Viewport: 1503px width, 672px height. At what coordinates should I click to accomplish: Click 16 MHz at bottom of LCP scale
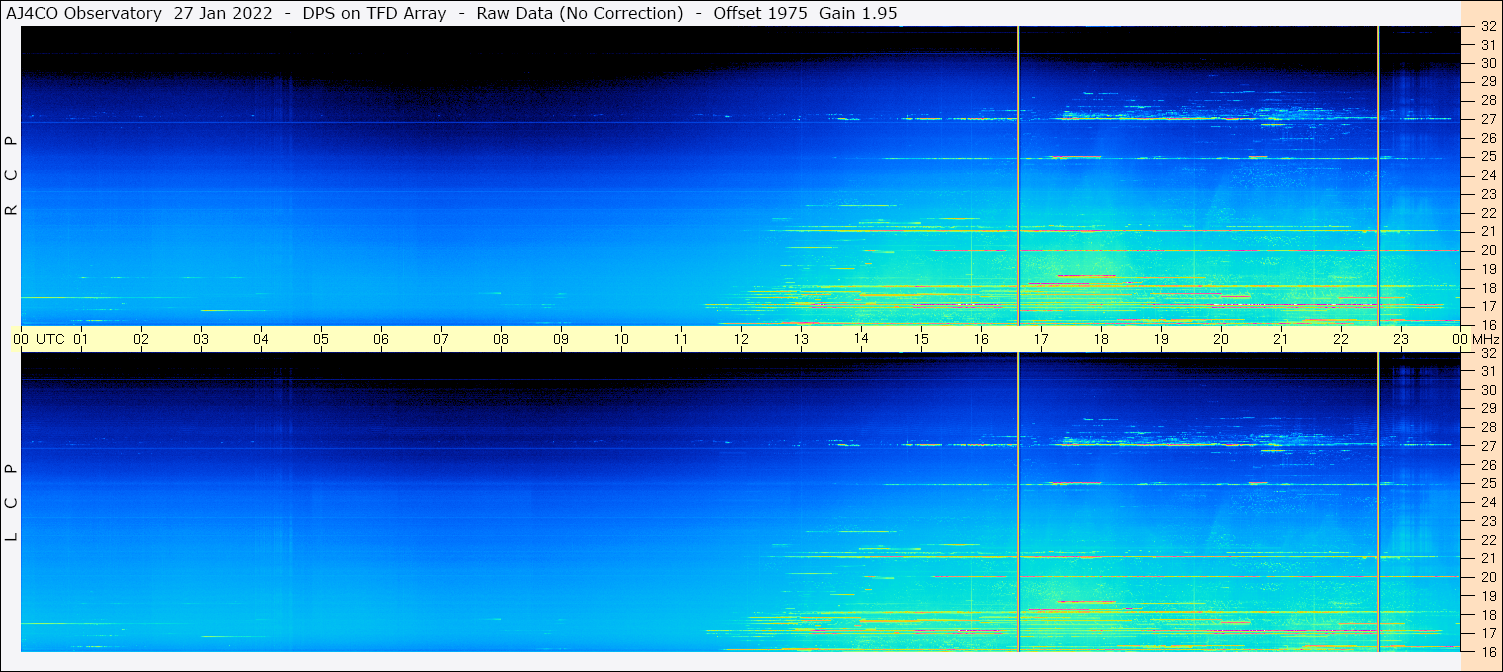[x=1487, y=651]
